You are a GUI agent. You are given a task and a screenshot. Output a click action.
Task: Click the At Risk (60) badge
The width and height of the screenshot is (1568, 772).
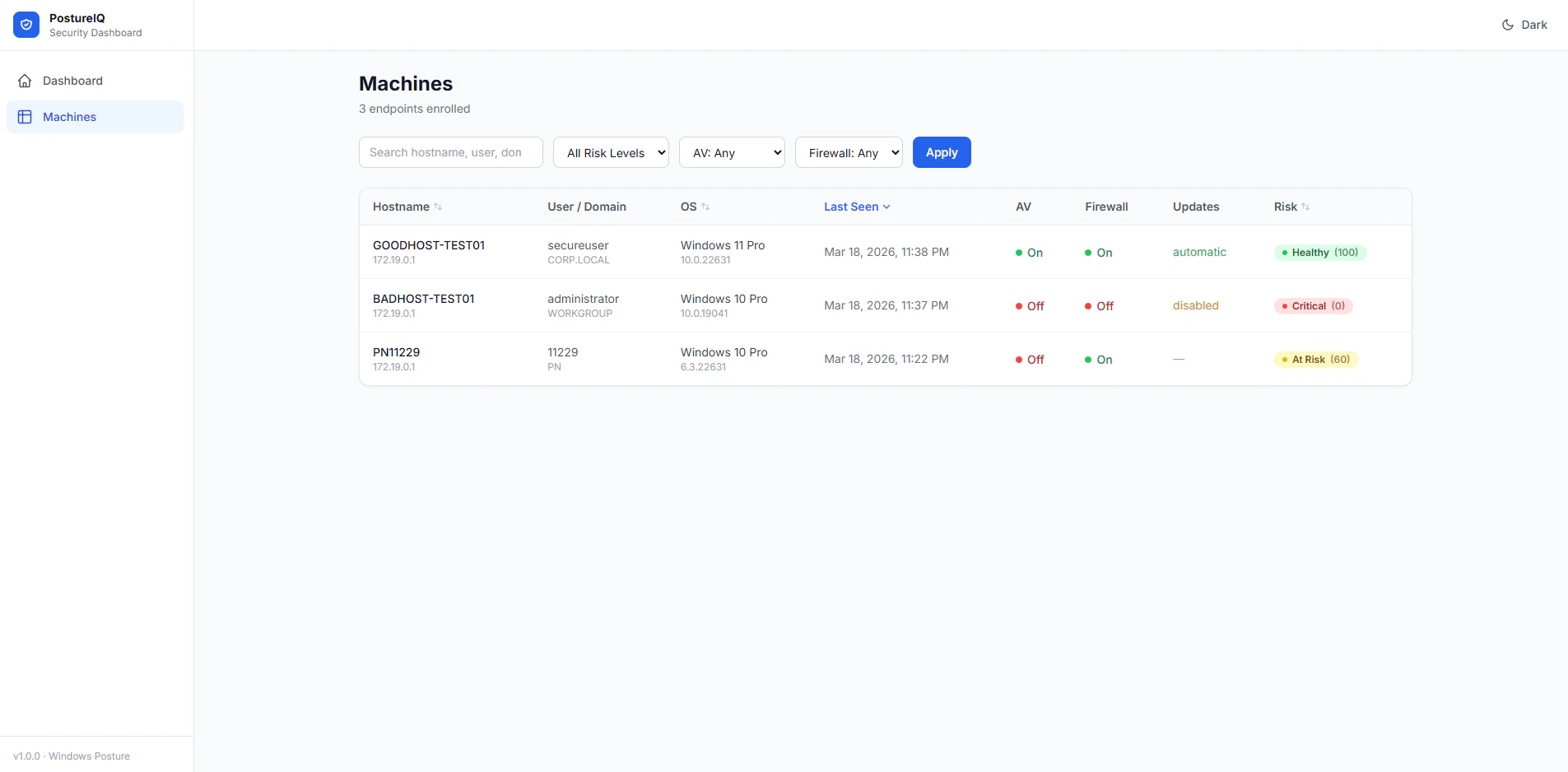1316,360
